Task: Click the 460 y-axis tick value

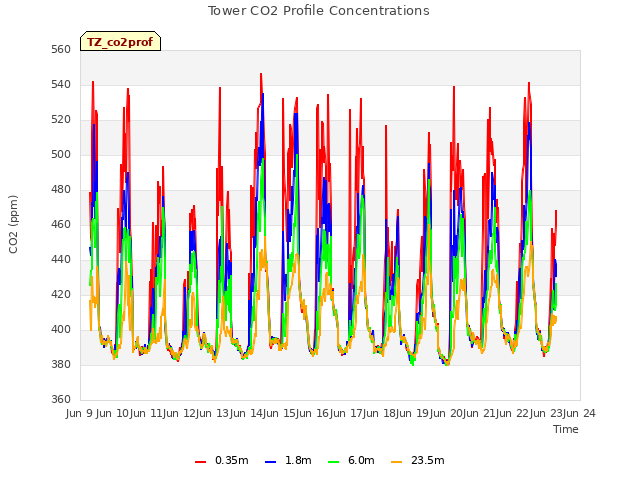Action: click(x=61, y=225)
